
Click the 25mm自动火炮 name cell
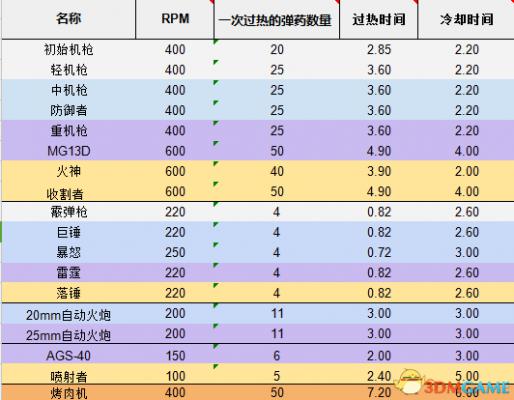(69, 334)
